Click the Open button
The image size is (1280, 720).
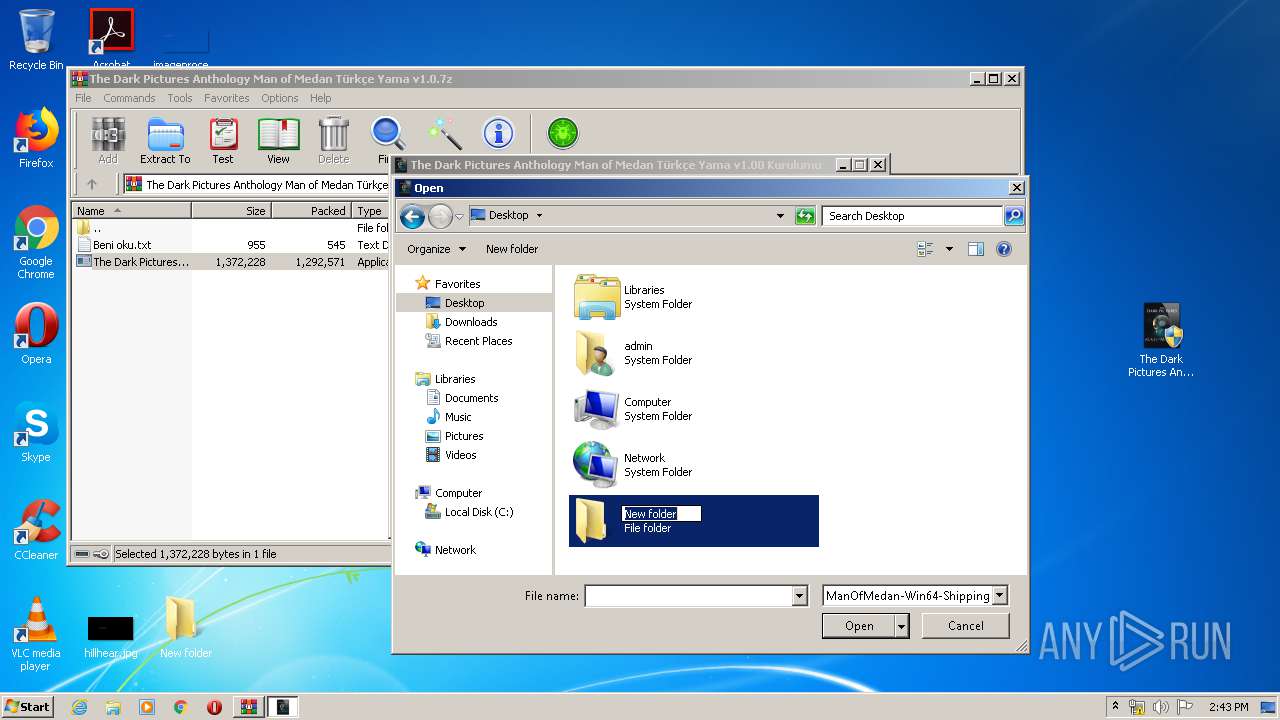tap(859, 626)
